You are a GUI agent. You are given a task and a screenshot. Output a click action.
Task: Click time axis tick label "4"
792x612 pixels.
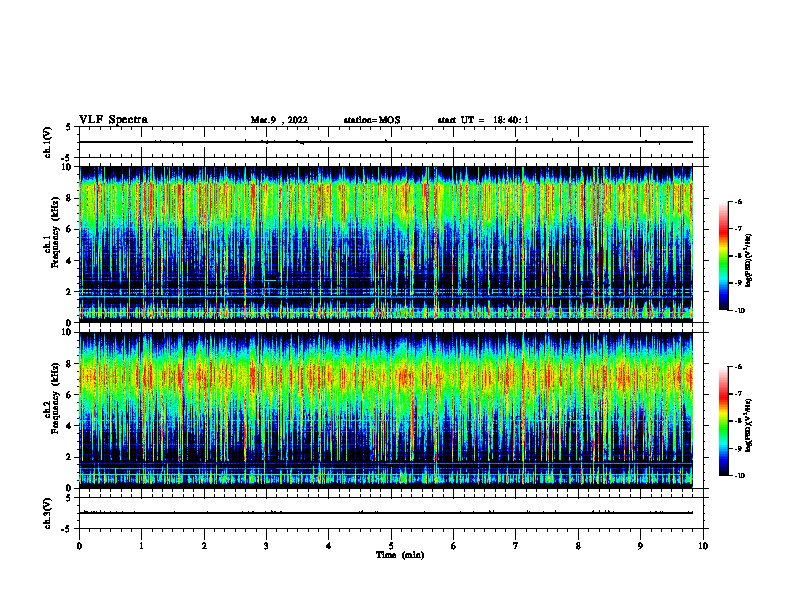[x=329, y=546]
